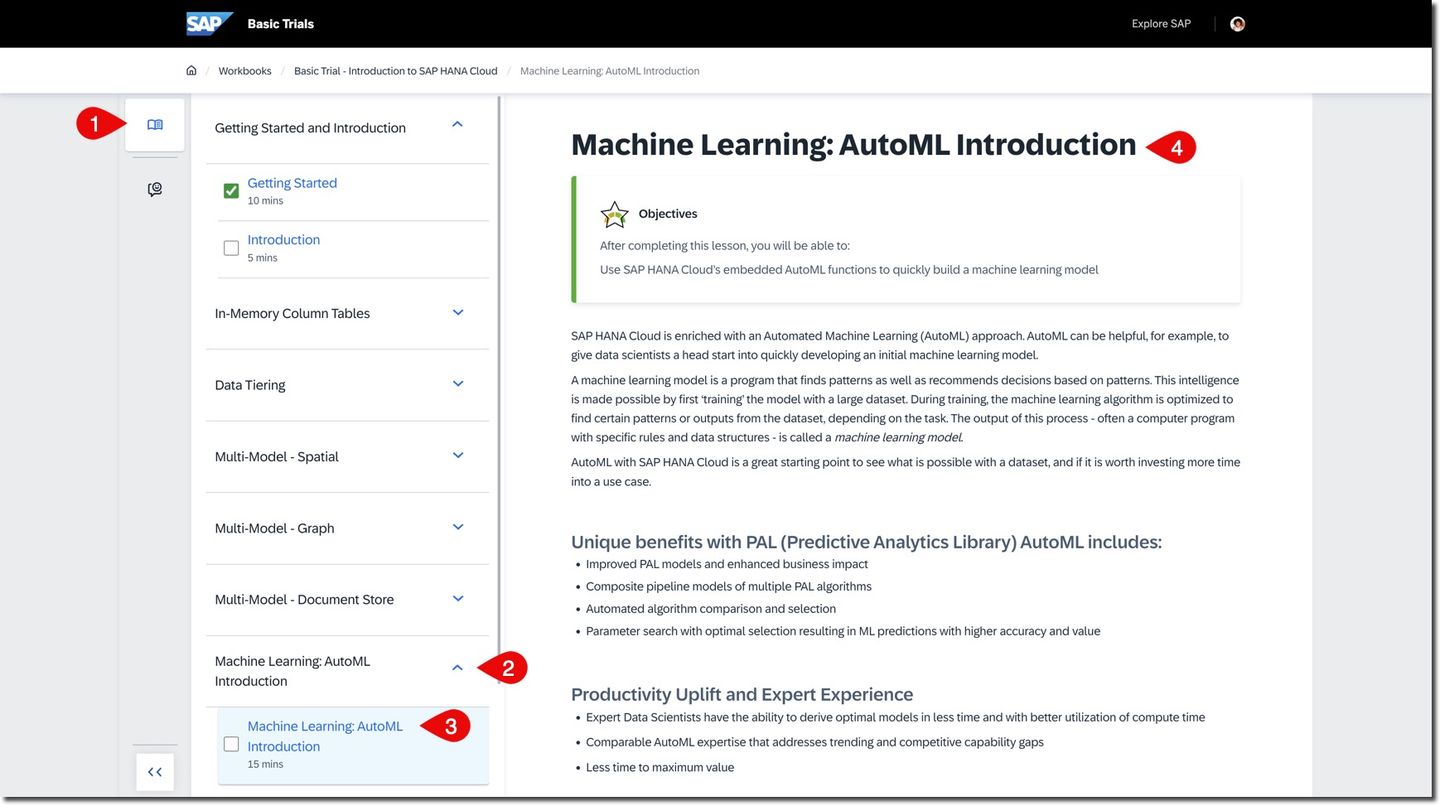Click Basic Trials header title
The image size is (1440, 805).
point(280,24)
